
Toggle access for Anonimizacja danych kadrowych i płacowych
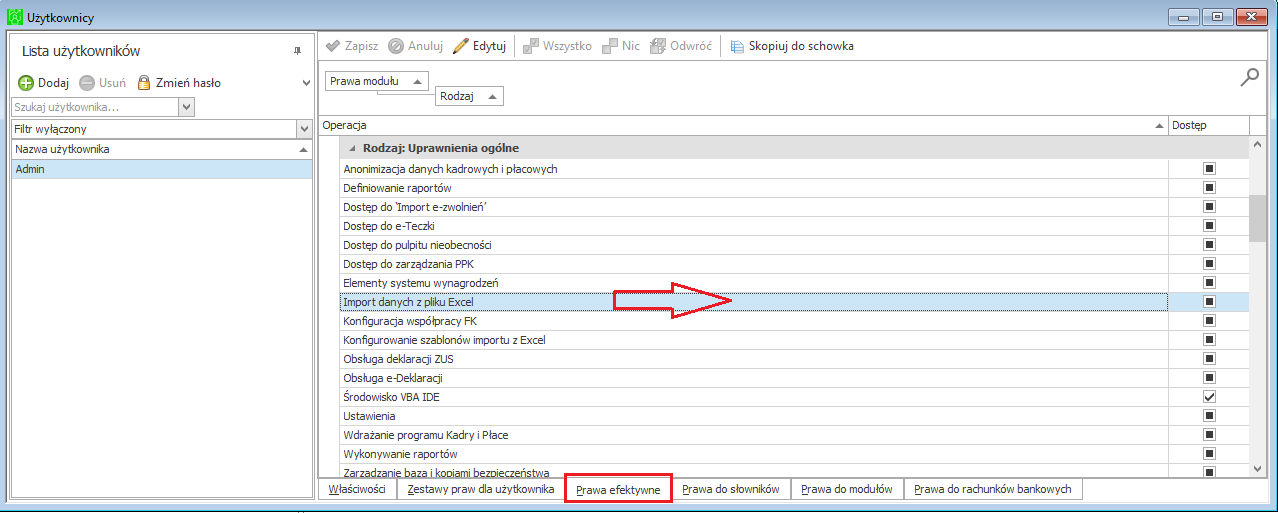click(x=1209, y=169)
